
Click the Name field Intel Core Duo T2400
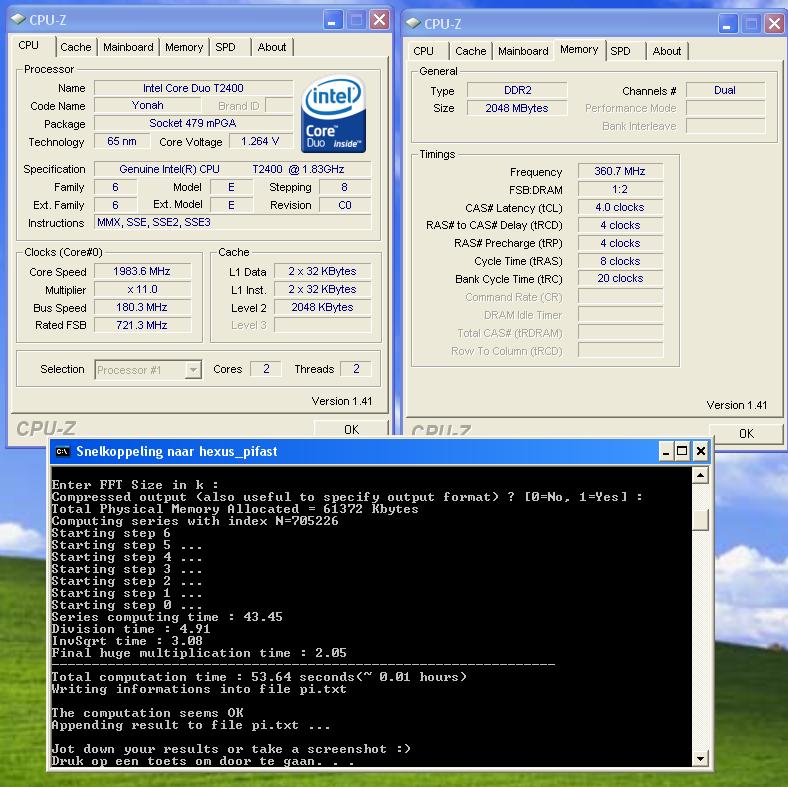click(193, 88)
